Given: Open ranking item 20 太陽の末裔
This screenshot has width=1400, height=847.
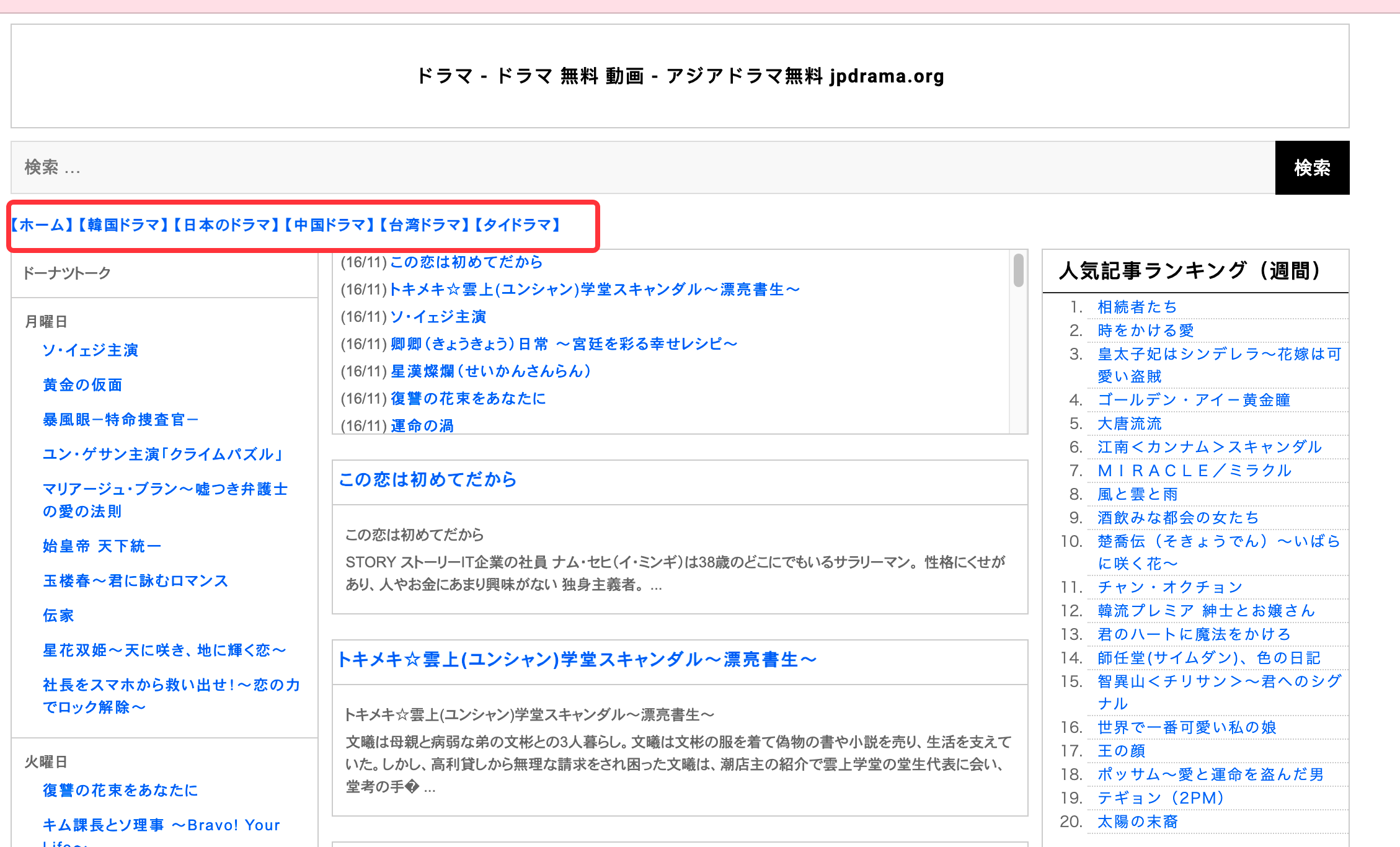Looking at the screenshot, I should (x=1138, y=822).
